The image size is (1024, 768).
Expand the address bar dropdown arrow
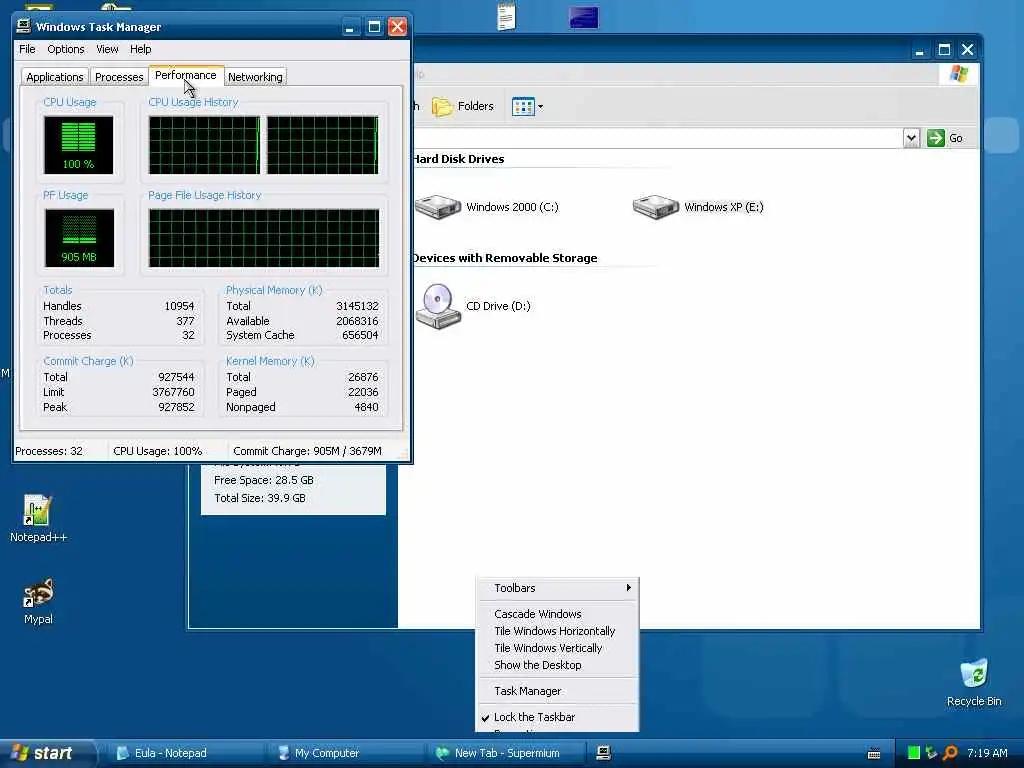pos(912,138)
